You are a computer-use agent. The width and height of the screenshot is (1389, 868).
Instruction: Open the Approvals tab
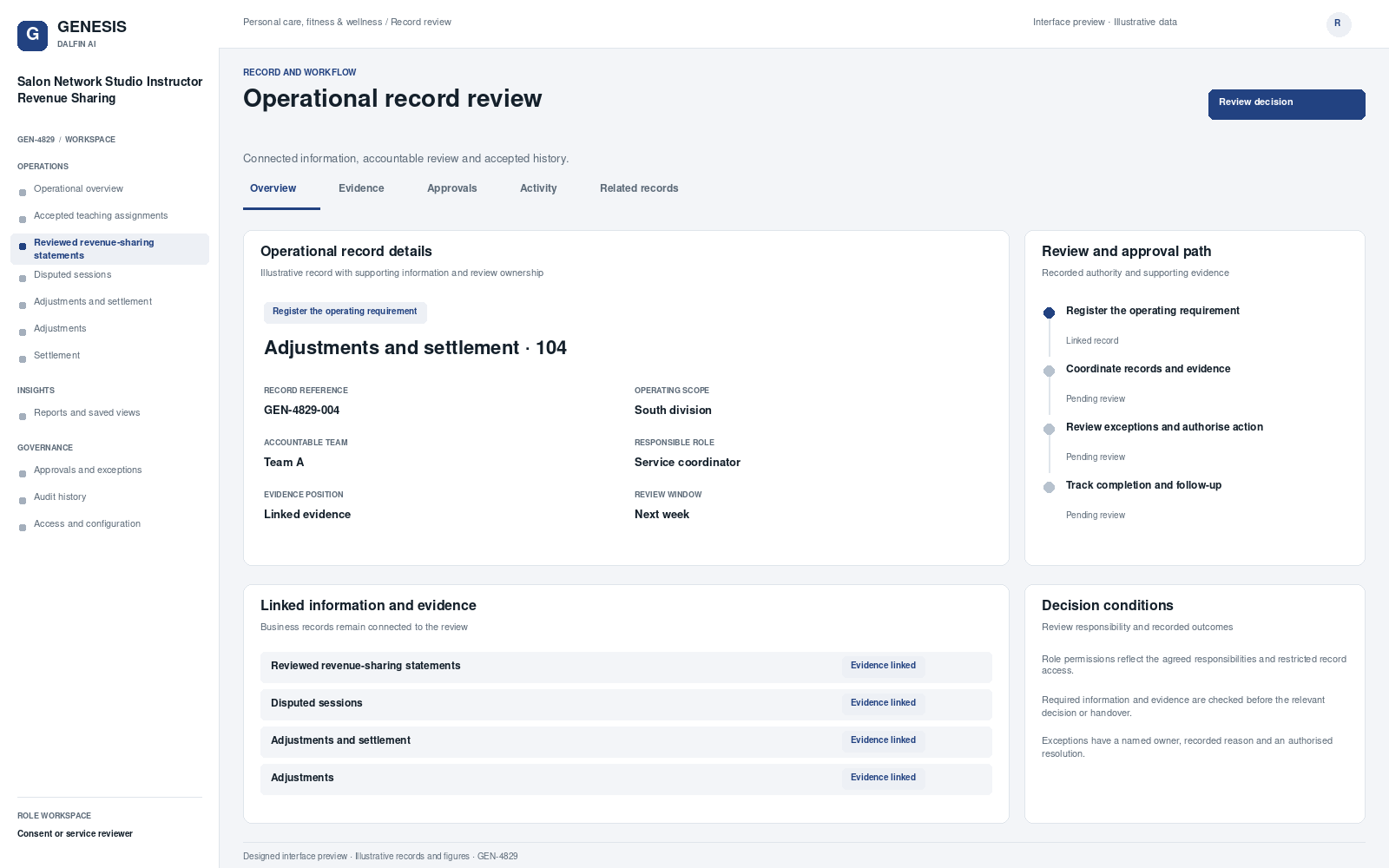(452, 188)
